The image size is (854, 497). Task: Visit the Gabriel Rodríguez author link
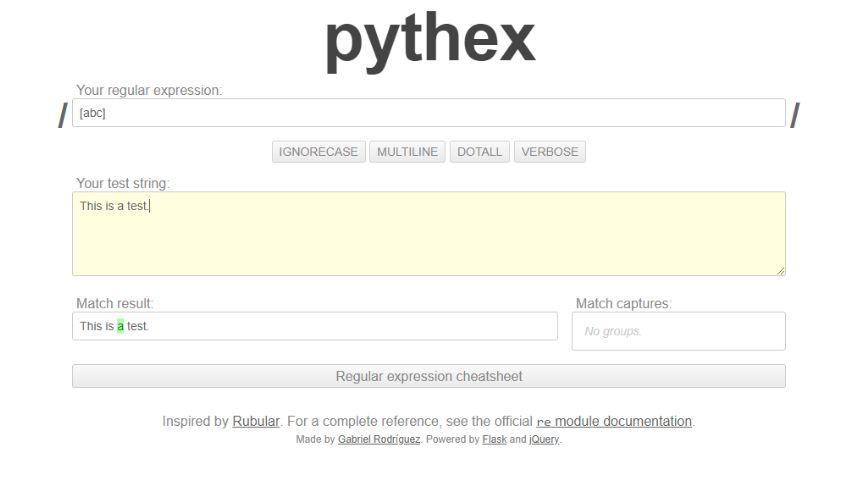(379, 440)
